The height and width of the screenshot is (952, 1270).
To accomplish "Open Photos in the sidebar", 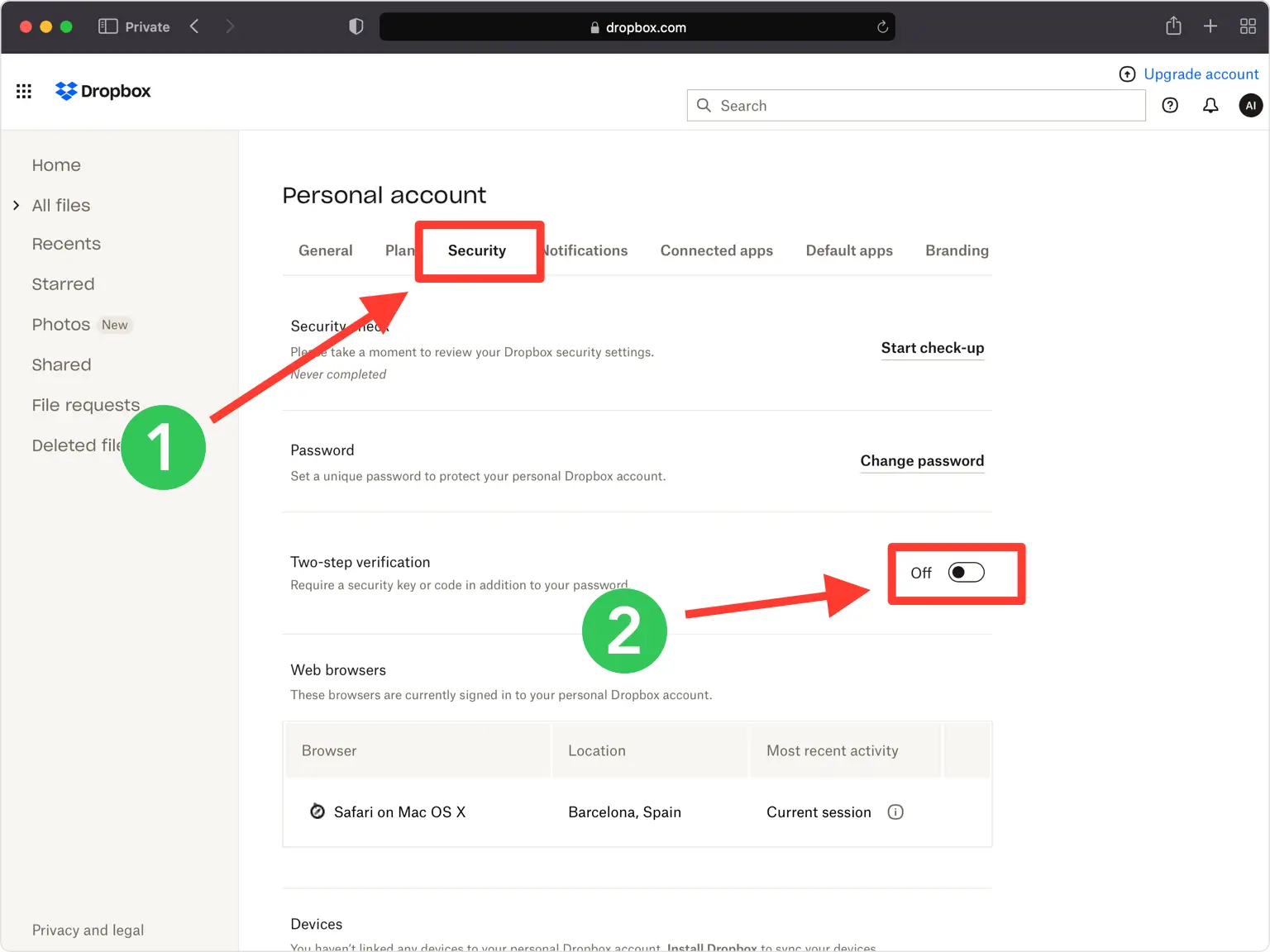I will [60, 325].
